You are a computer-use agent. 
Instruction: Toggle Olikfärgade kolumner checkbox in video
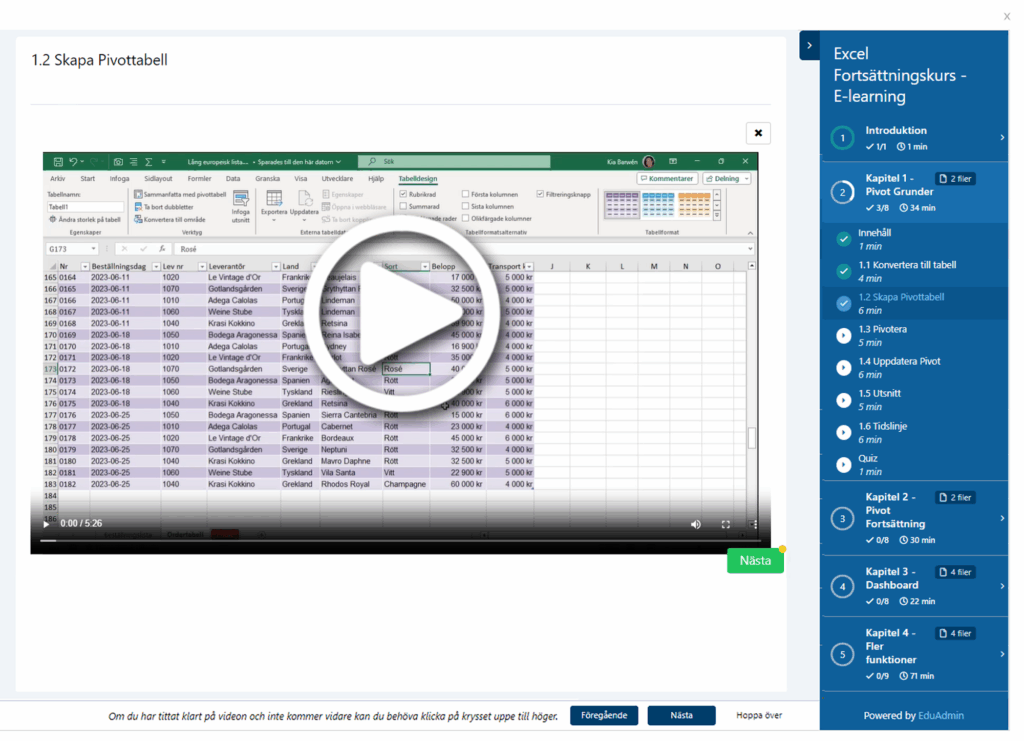coord(466,219)
